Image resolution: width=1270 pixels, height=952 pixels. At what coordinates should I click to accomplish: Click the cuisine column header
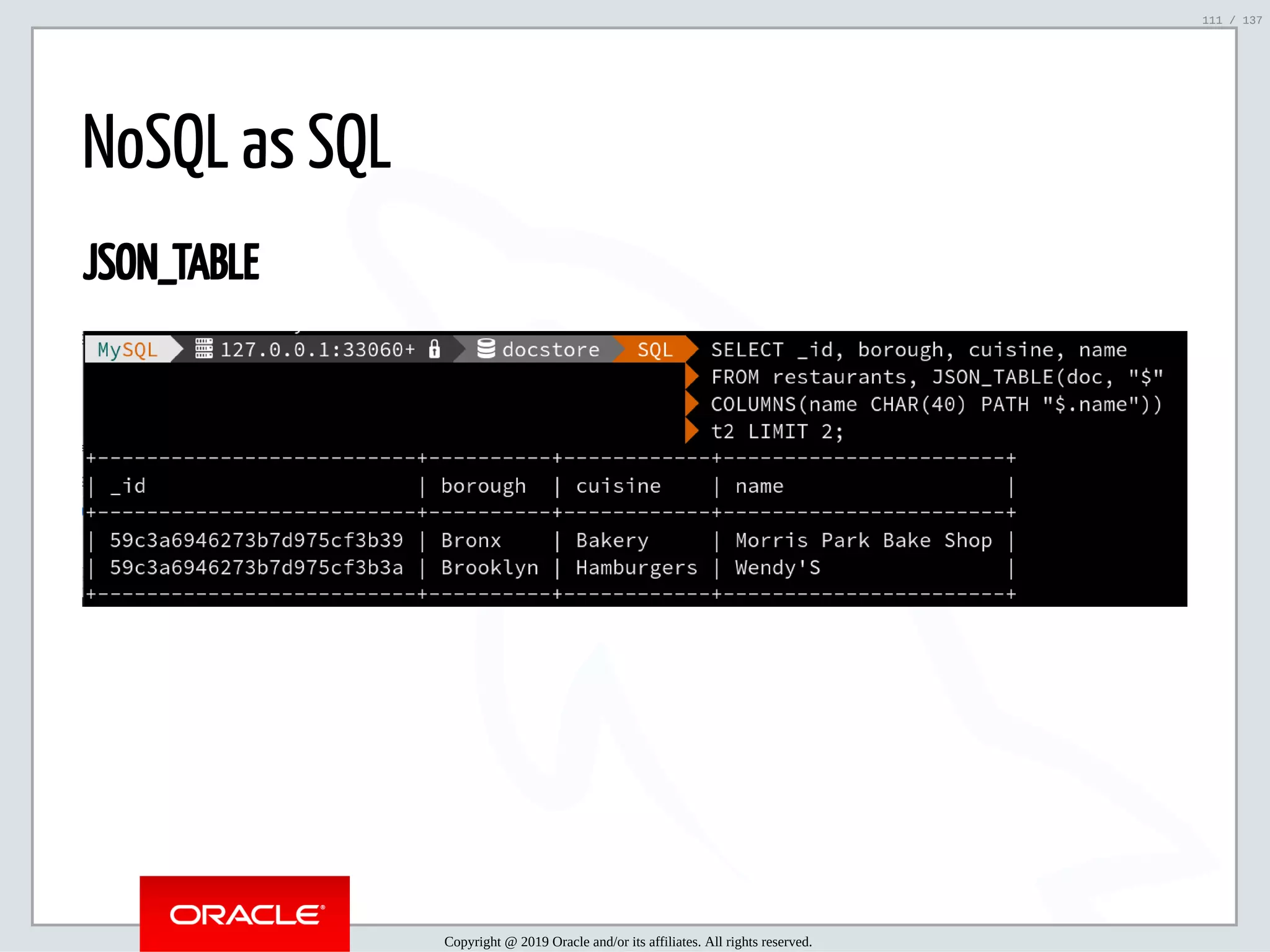coord(618,486)
